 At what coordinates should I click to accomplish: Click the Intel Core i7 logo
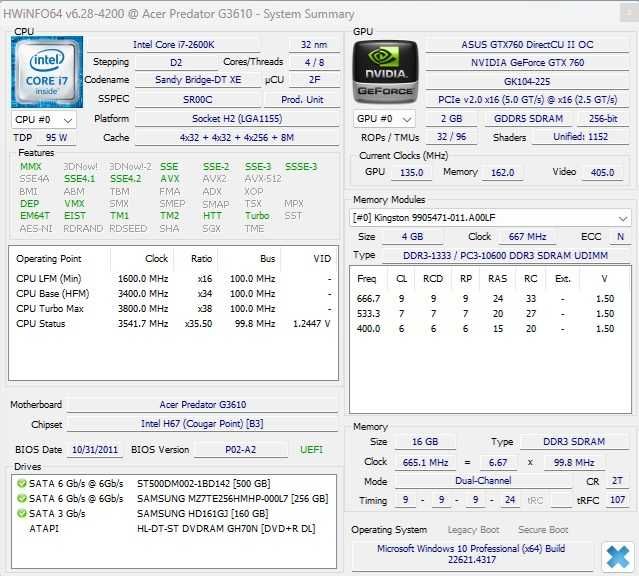(47, 72)
